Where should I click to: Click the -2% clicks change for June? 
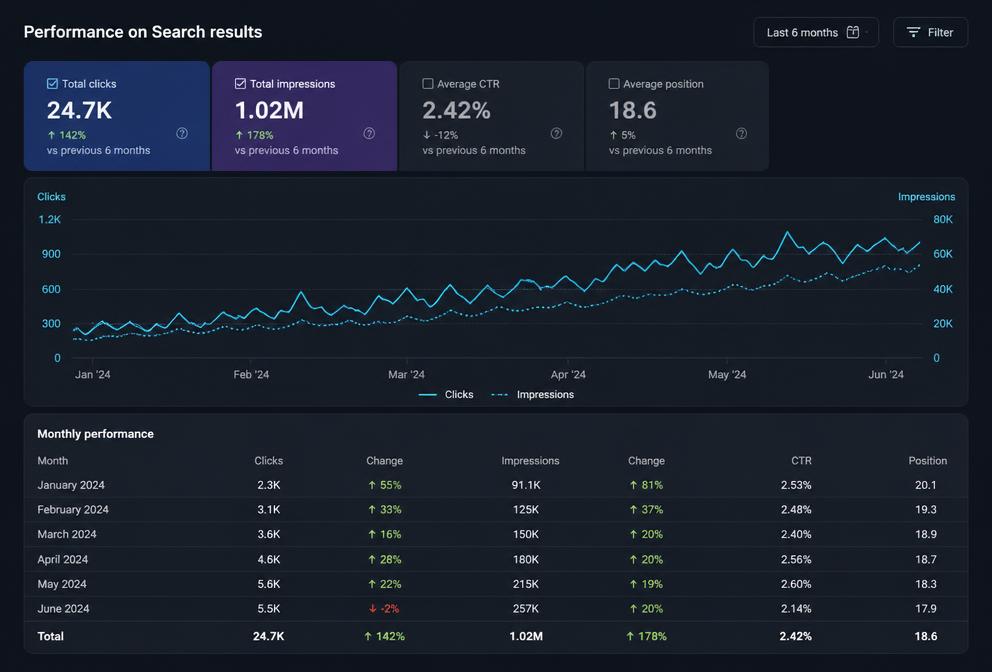coord(384,609)
